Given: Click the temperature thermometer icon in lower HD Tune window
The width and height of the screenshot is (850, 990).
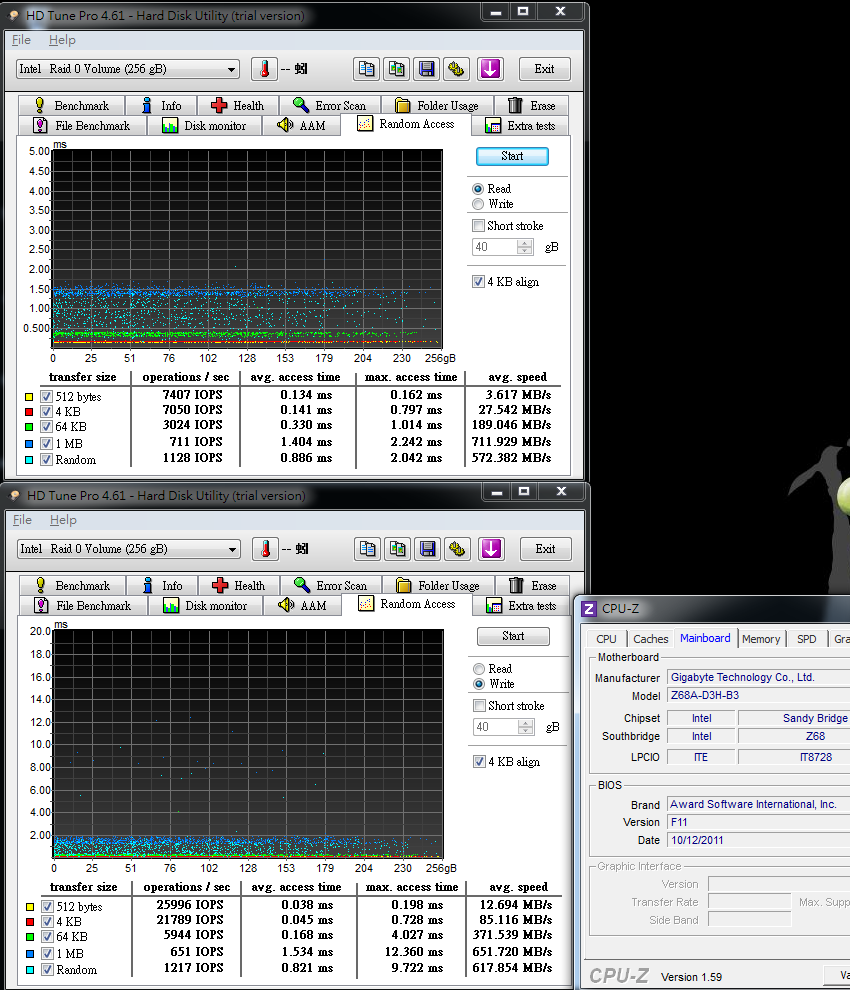Looking at the screenshot, I should pyautogui.click(x=266, y=549).
